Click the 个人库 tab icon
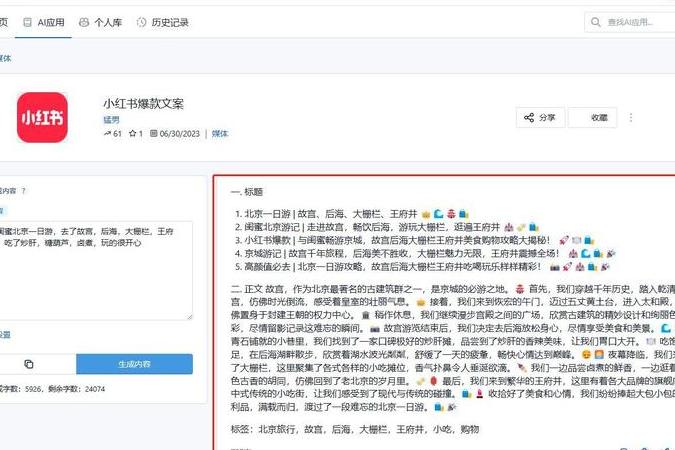Image resolution: width=675 pixels, height=450 pixels. pos(84,22)
